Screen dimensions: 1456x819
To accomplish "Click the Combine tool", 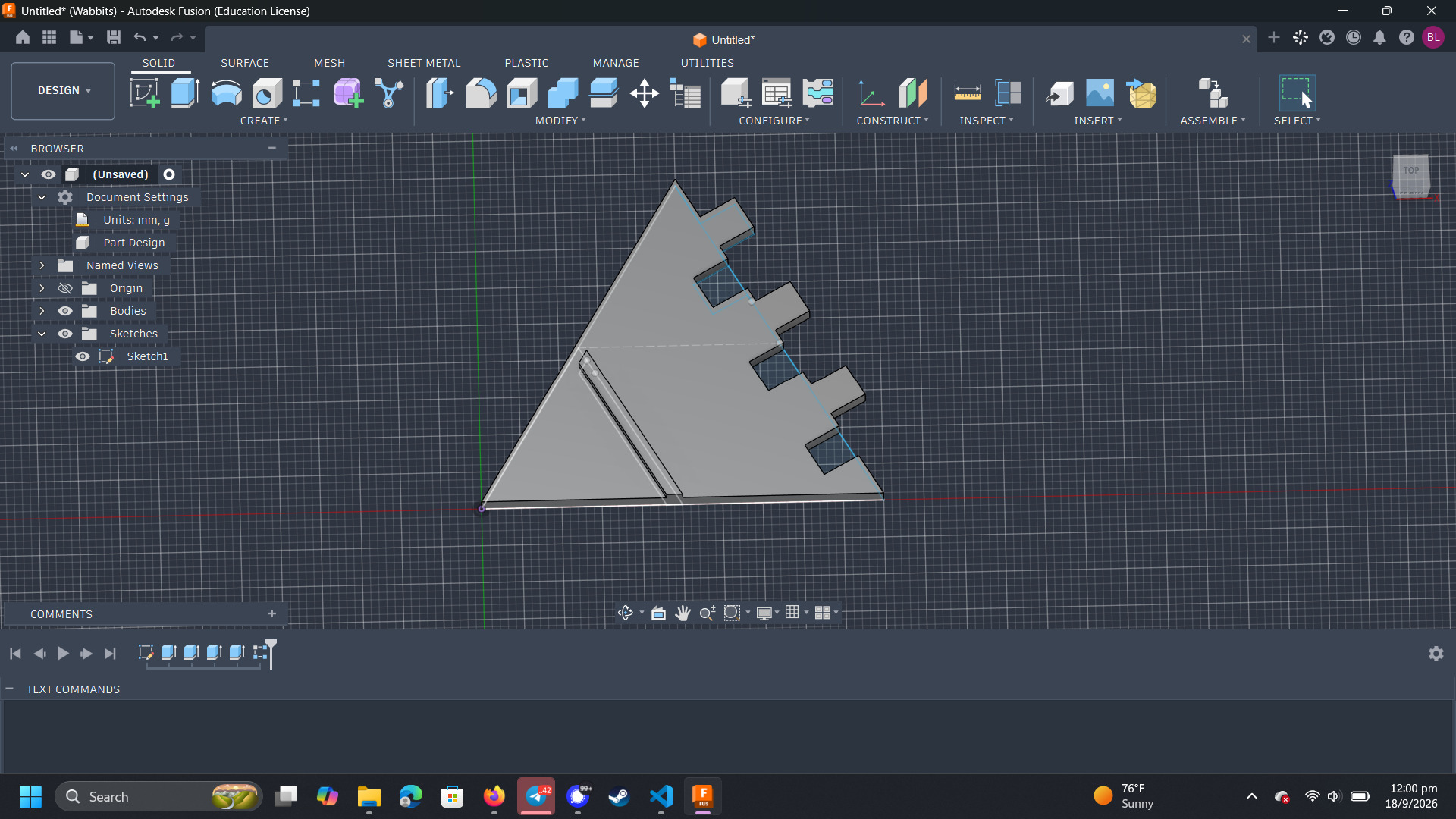I will [x=563, y=93].
